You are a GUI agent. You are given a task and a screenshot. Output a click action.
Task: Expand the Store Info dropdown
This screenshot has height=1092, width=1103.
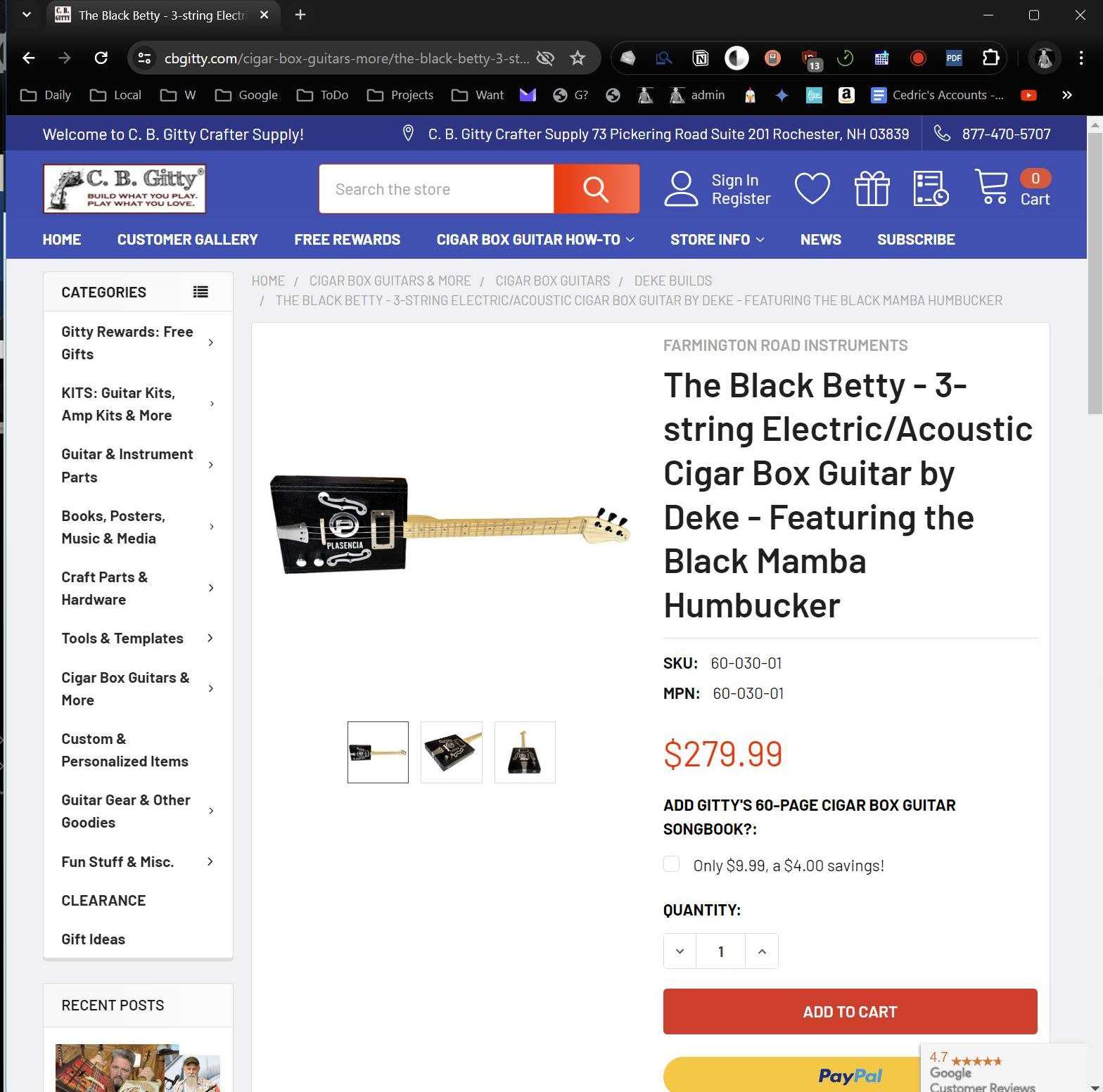click(717, 240)
